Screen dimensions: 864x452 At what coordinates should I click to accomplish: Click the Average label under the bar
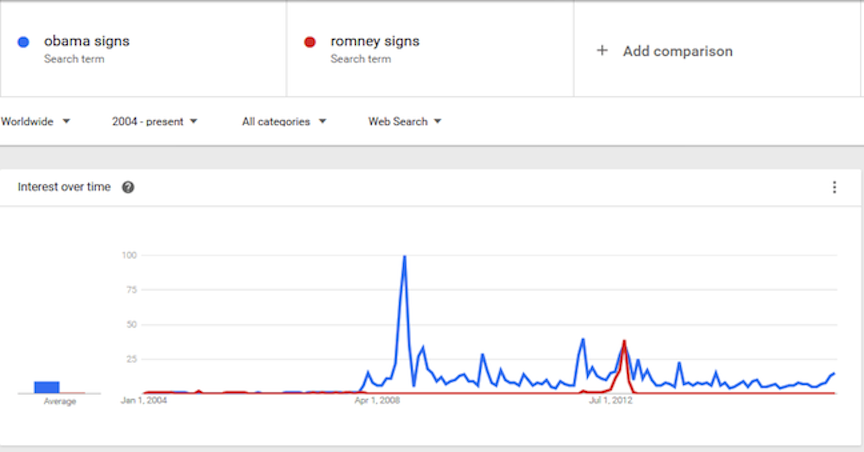(60, 401)
